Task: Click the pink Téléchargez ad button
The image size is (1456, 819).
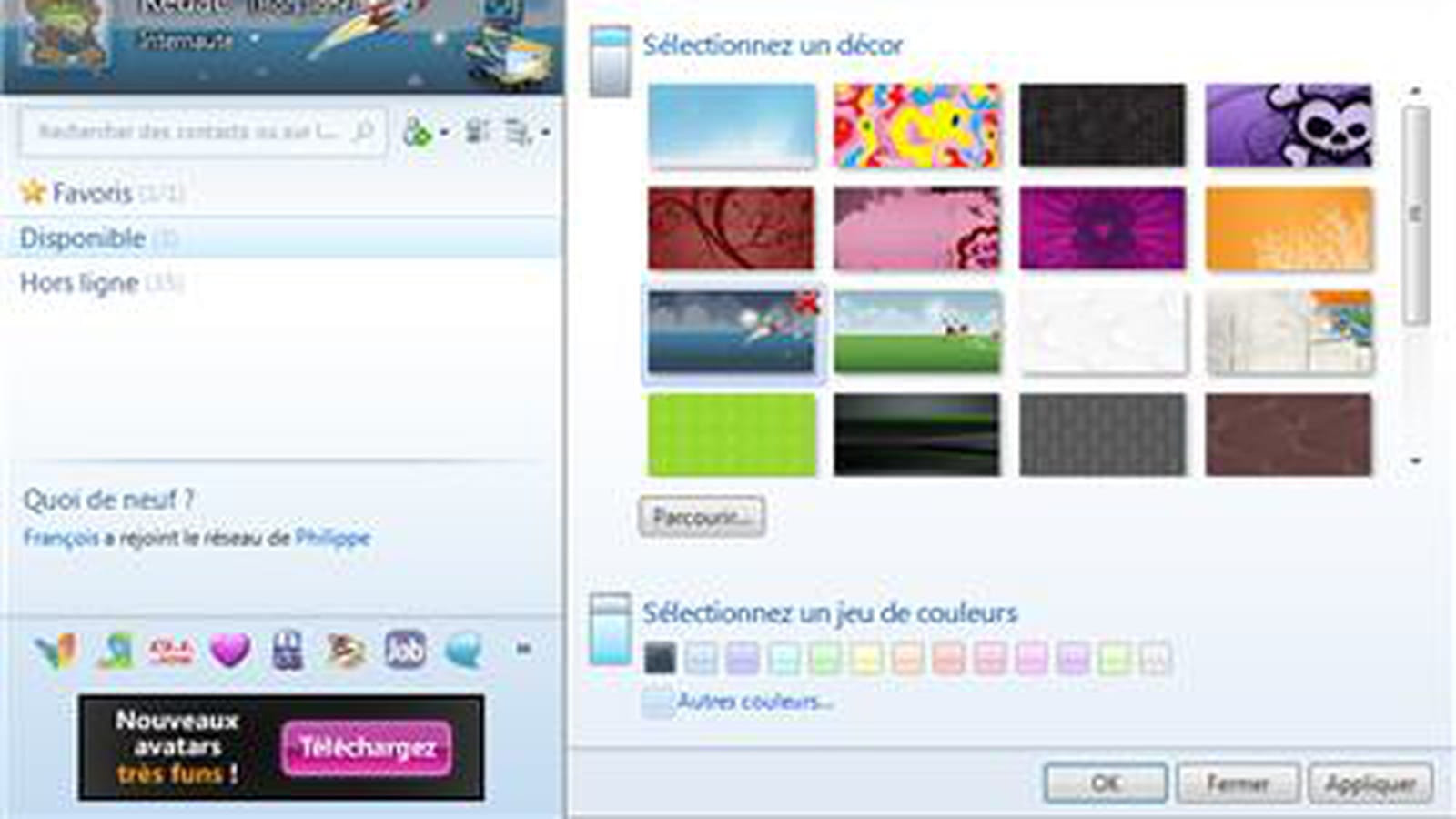Action: (367, 748)
